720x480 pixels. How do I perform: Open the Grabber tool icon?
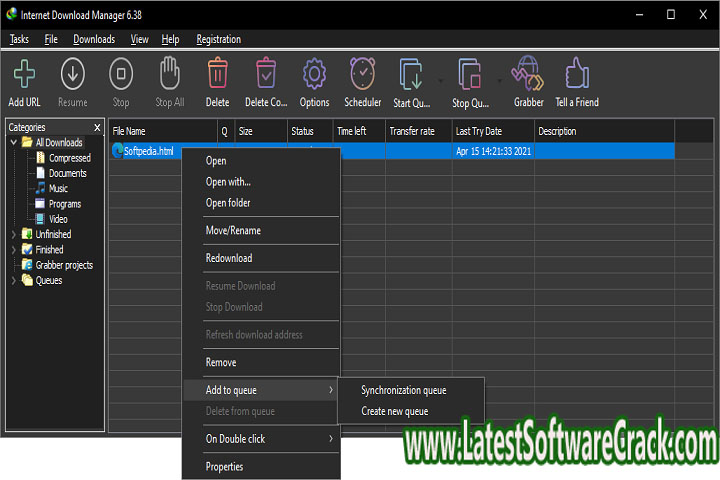[x=528, y=73]
